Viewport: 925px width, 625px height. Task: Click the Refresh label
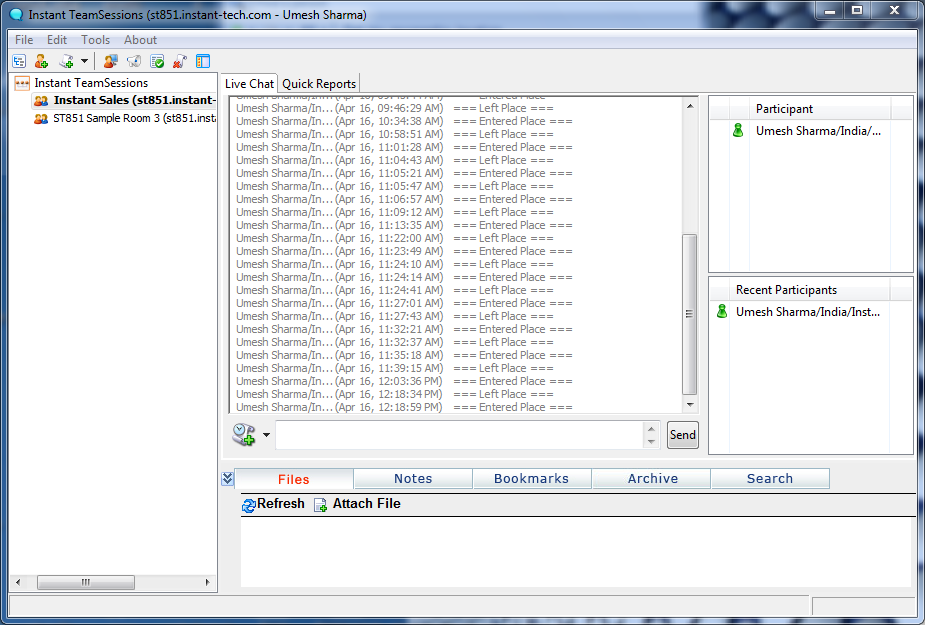pyautogui.click(x=281, y=503)
